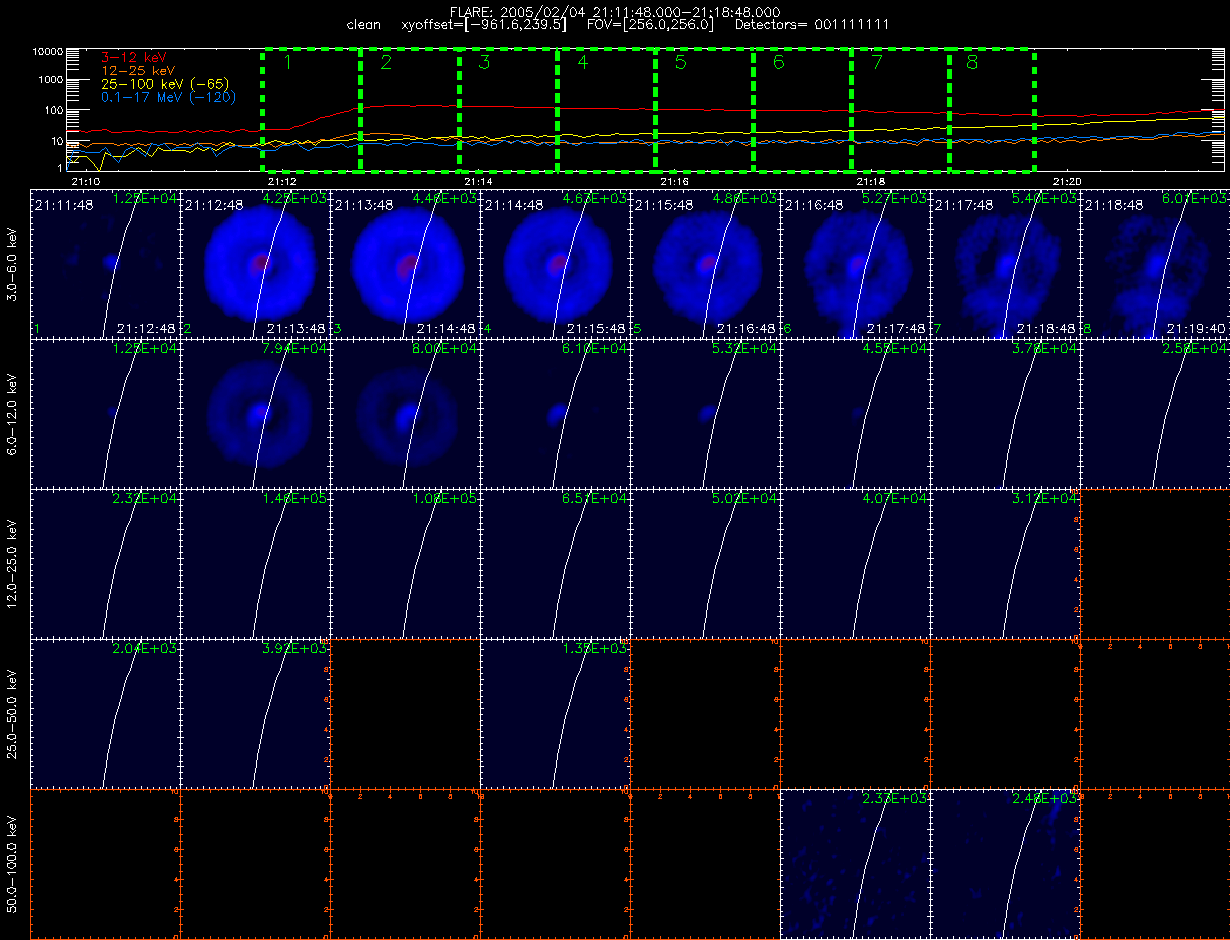Choose the 12.0-25.0 keV image labeled 5.02E+04
1230x940 pixels.
pyautogui.click(x=705, y=563)
